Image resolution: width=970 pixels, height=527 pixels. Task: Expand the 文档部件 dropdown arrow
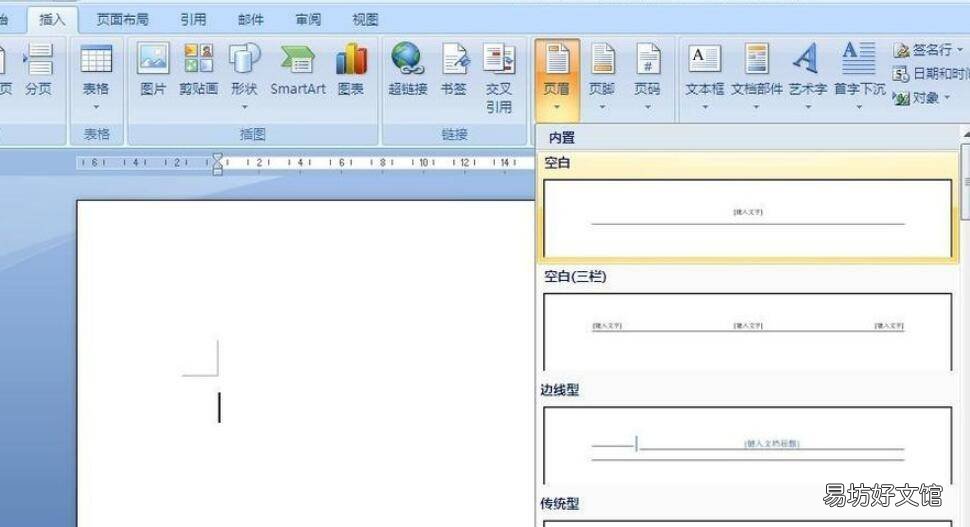tap(757, 108)
